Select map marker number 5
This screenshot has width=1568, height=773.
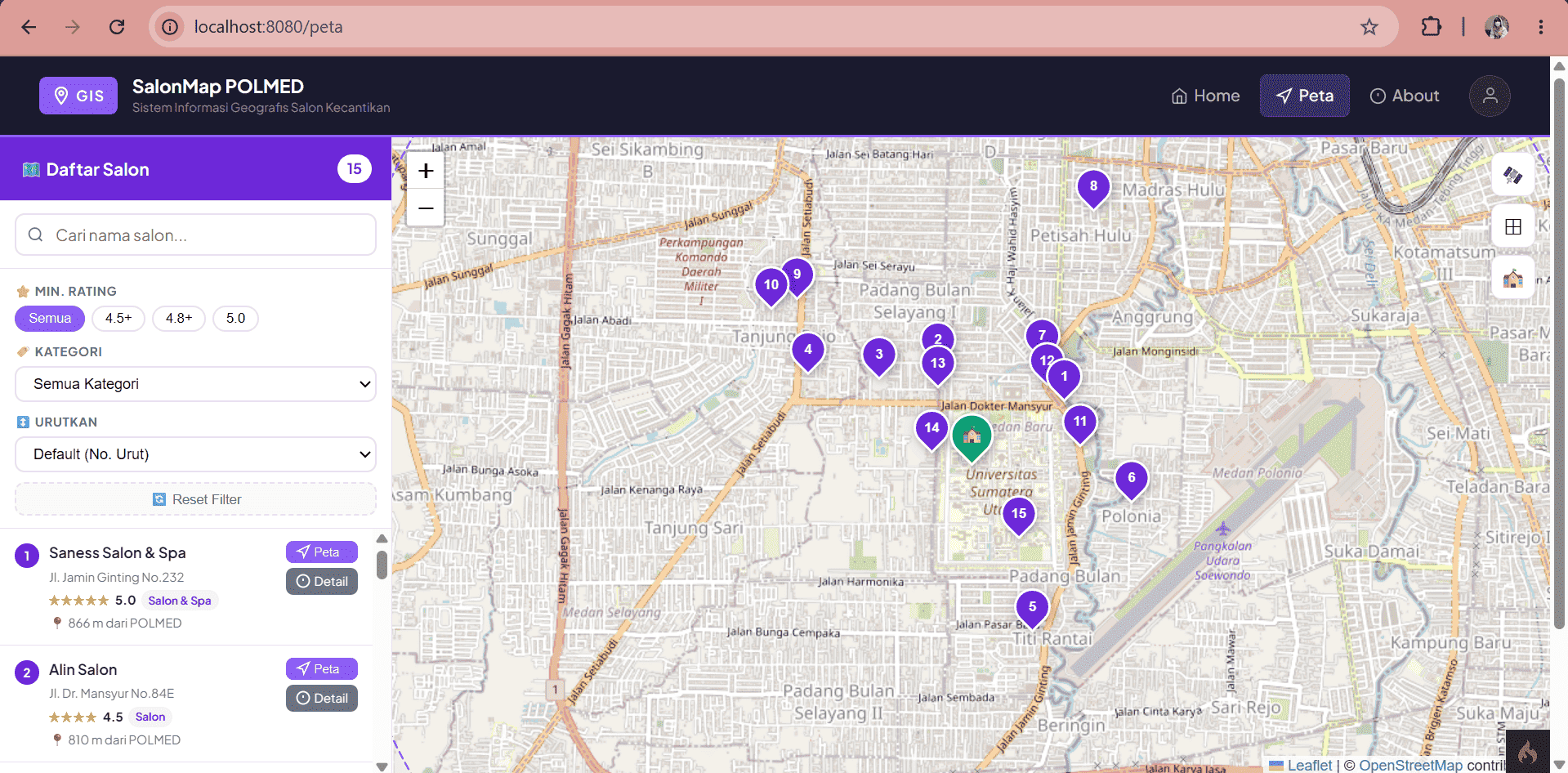point(1033,610)
